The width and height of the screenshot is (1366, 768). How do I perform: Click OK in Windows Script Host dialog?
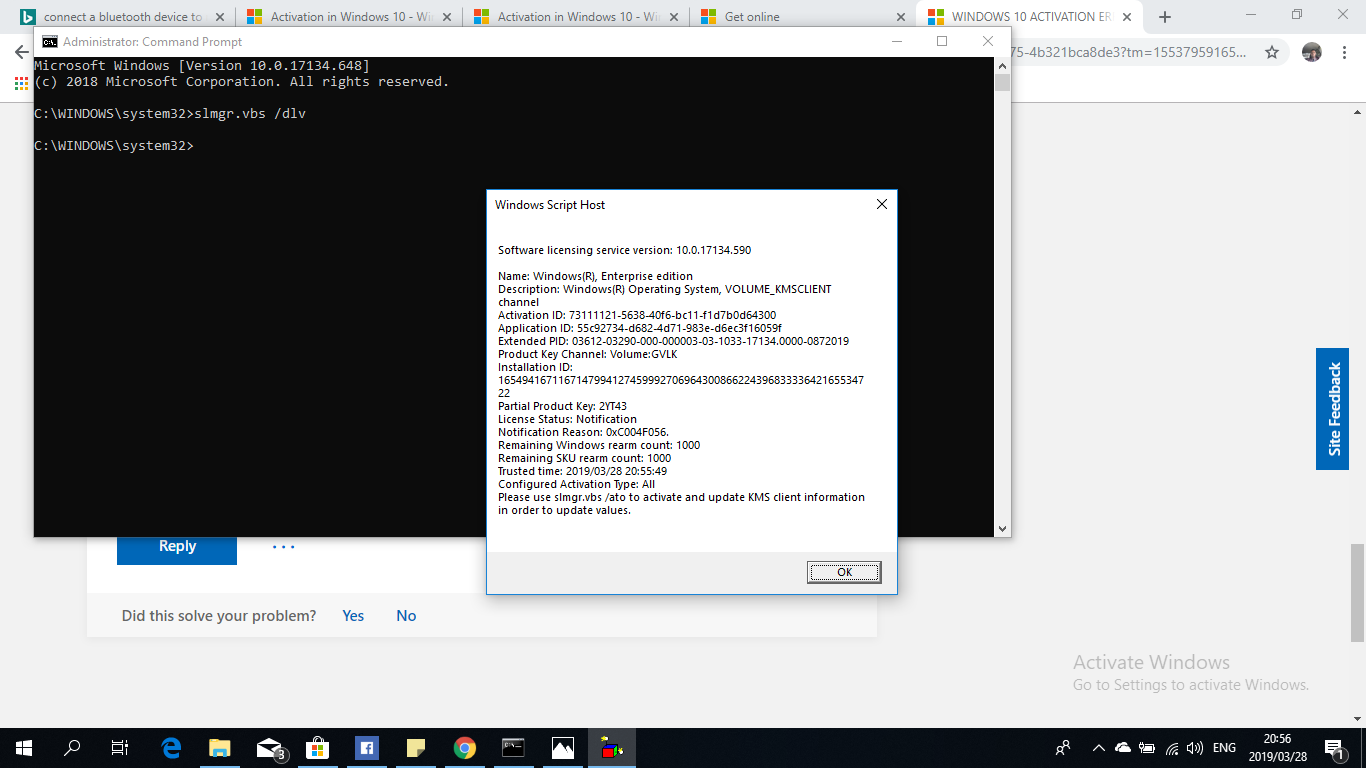pos(844,572)
